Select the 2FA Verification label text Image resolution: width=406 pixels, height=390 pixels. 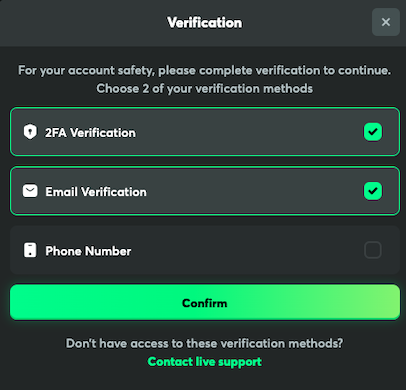[x=90, y=133]
